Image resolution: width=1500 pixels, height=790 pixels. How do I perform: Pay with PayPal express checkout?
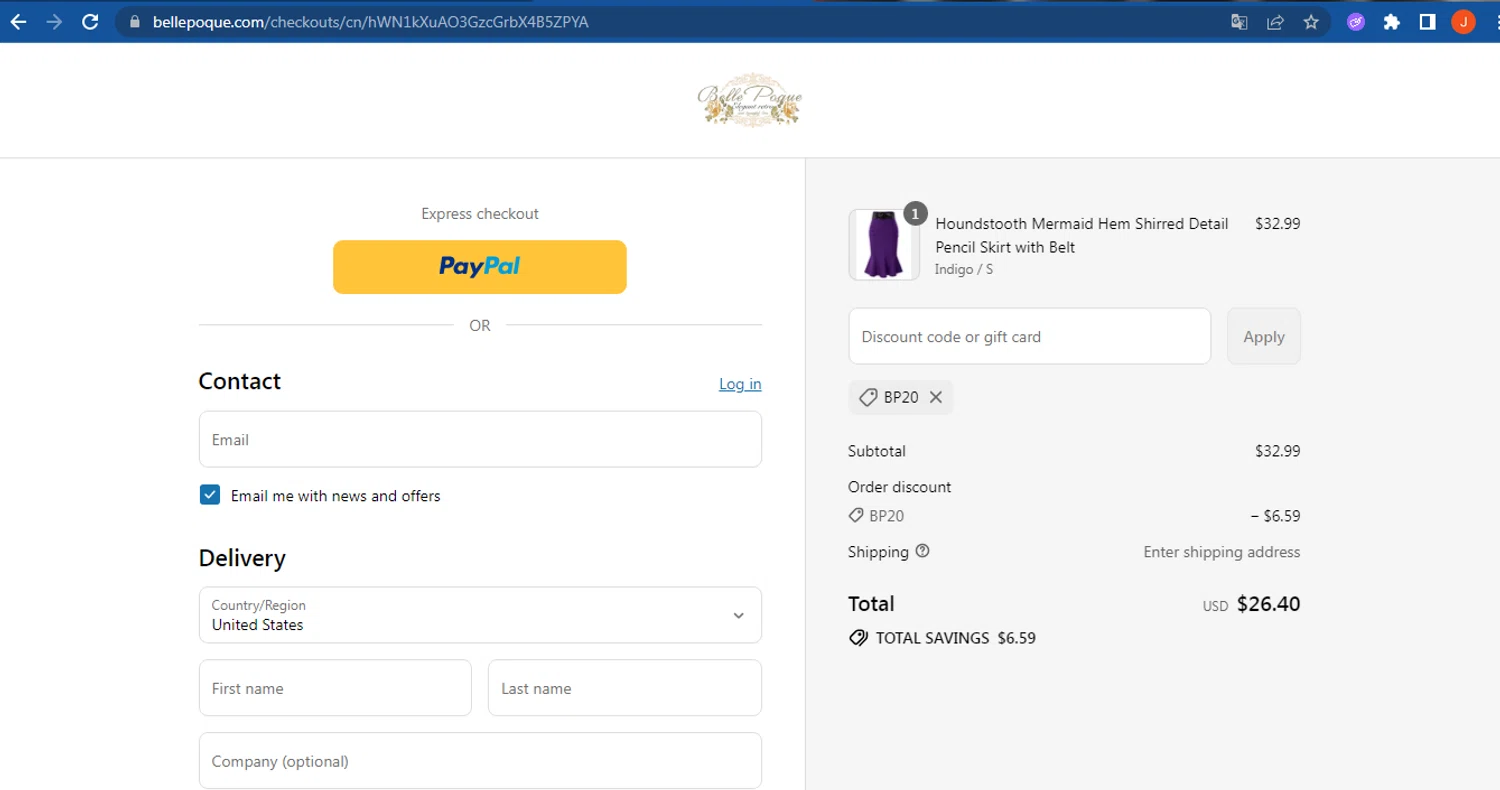pos(480,267)
